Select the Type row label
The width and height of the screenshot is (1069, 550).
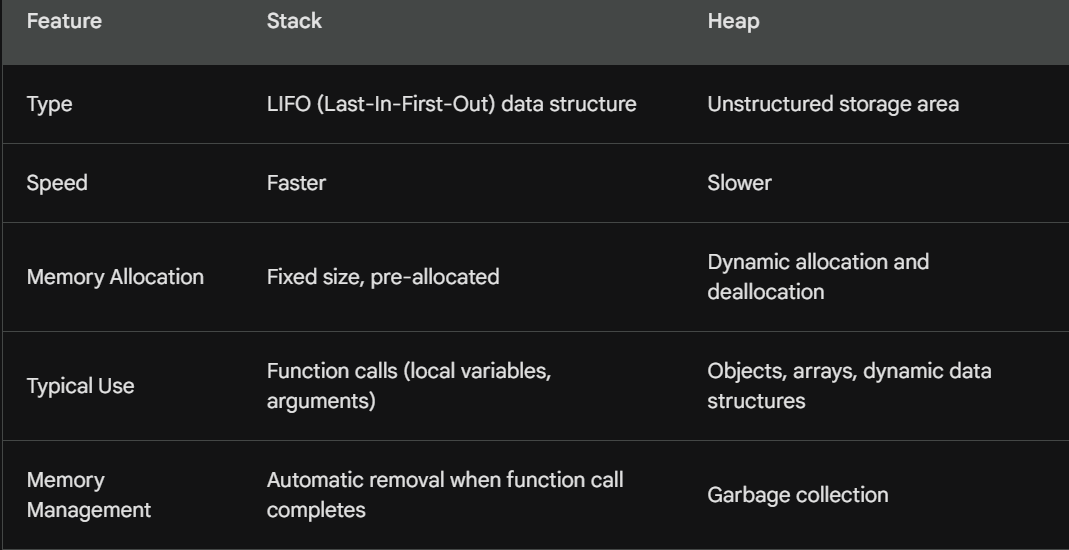49,104
